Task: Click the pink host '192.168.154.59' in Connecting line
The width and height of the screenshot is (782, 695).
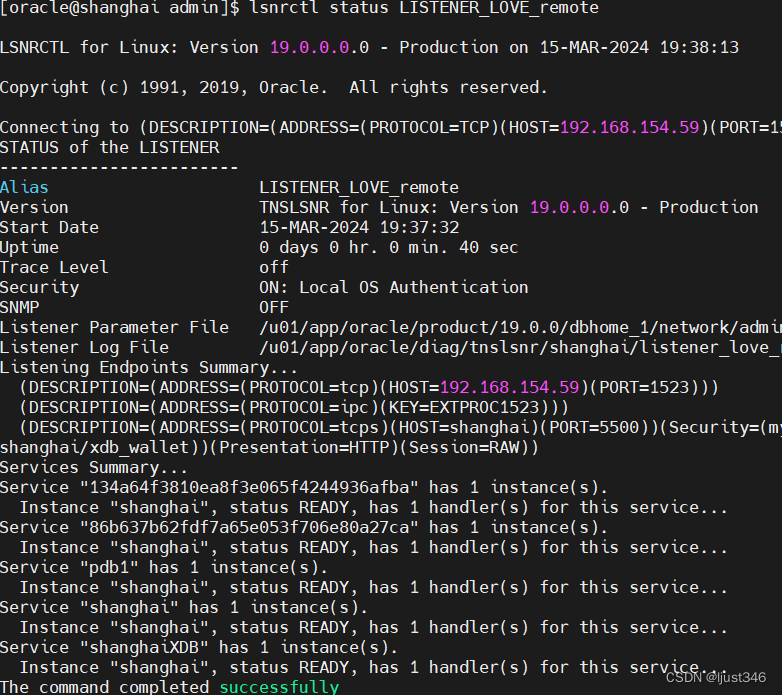Action: [x=629, y=128]
